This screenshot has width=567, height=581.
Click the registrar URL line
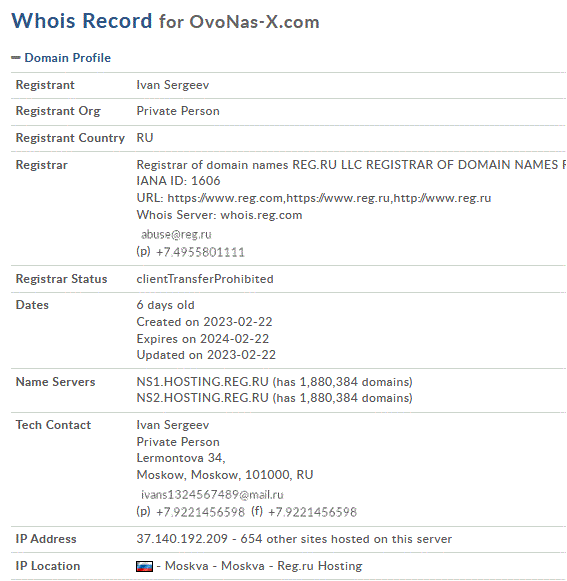314,198
